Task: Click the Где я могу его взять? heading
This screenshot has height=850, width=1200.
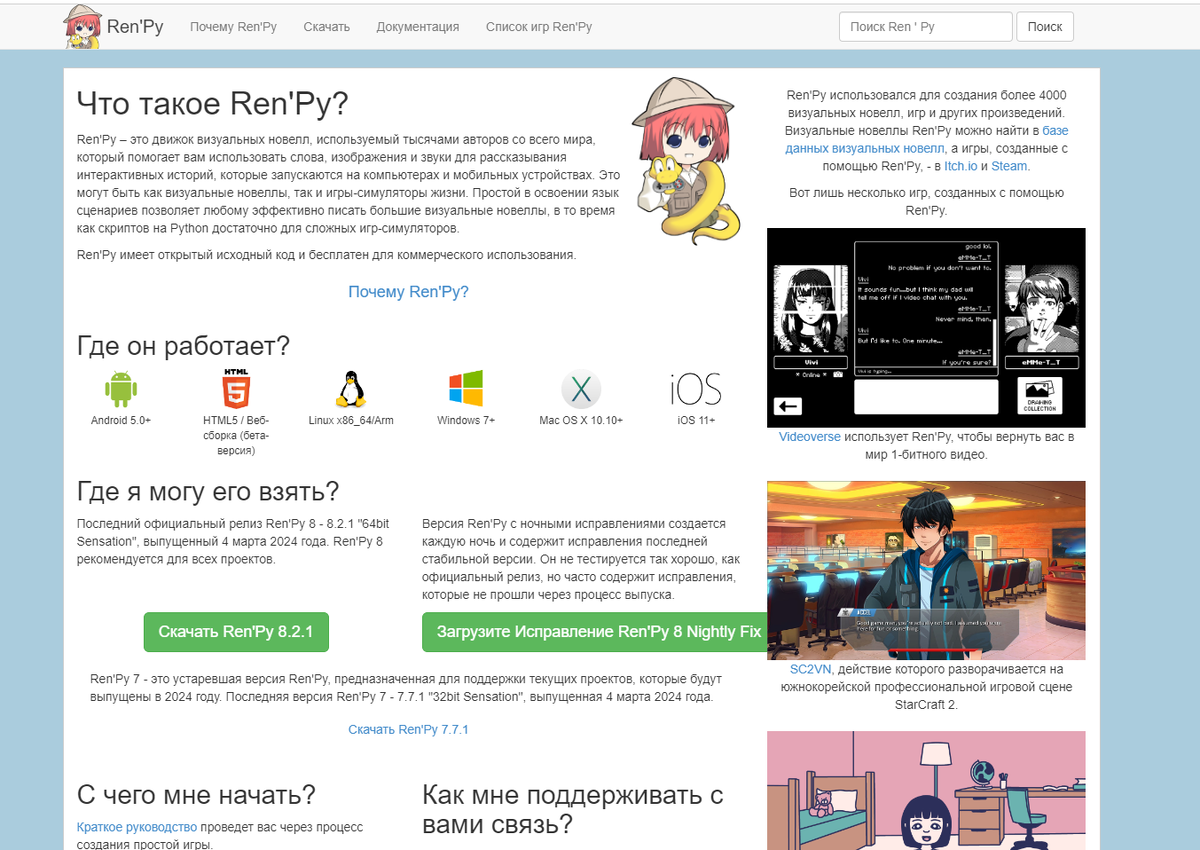Action: point(208,492)
